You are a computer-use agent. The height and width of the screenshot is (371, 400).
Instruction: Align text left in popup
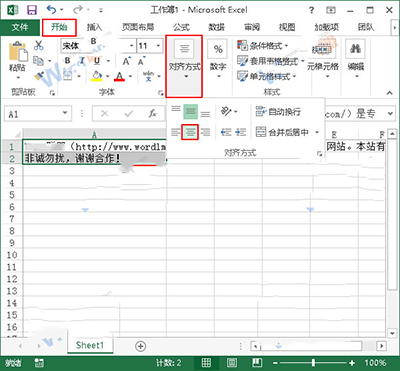coord(176,132)
